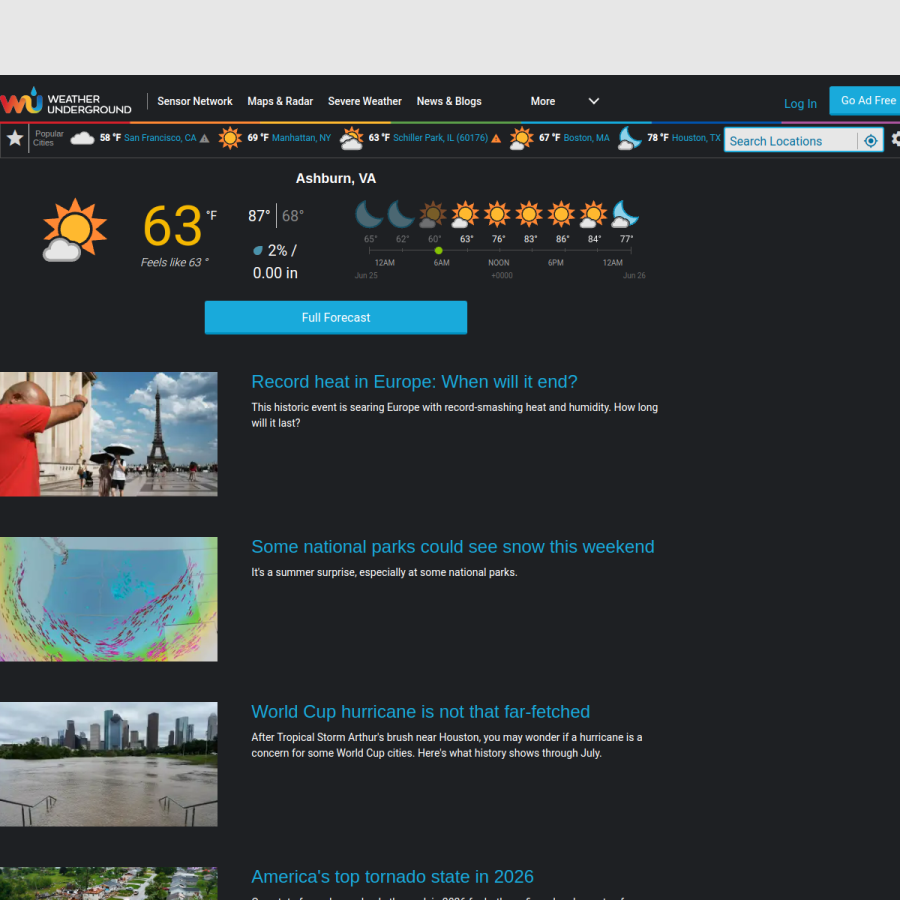This screenshot has width=900, height=900.
Task: Open 'Some national parks could see snow this weekend'
Action: click(452, 546)
